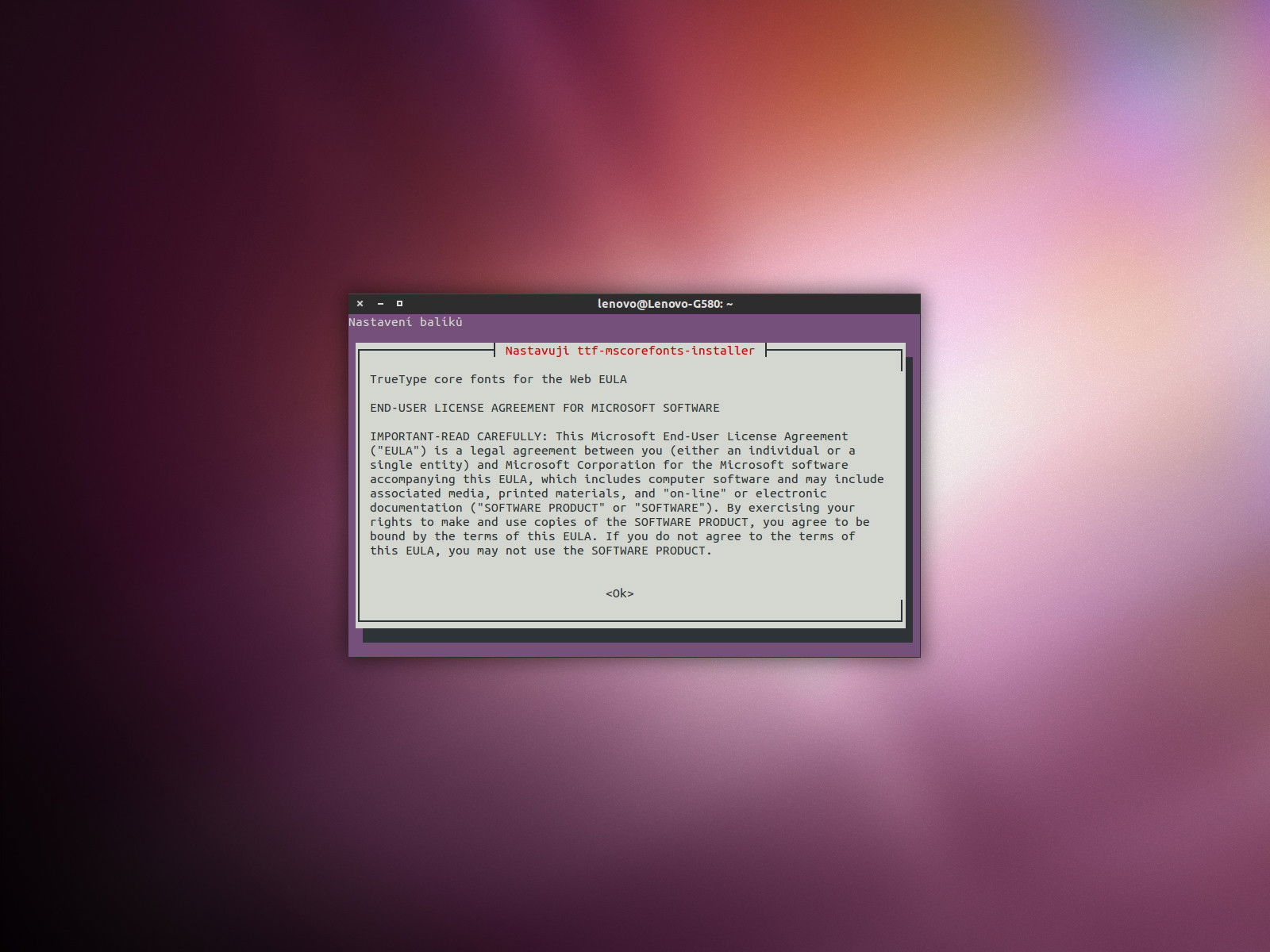Click the line starting 'single entity) and Microsoft'
1270x952 pixels.
(x=609, y=465)
